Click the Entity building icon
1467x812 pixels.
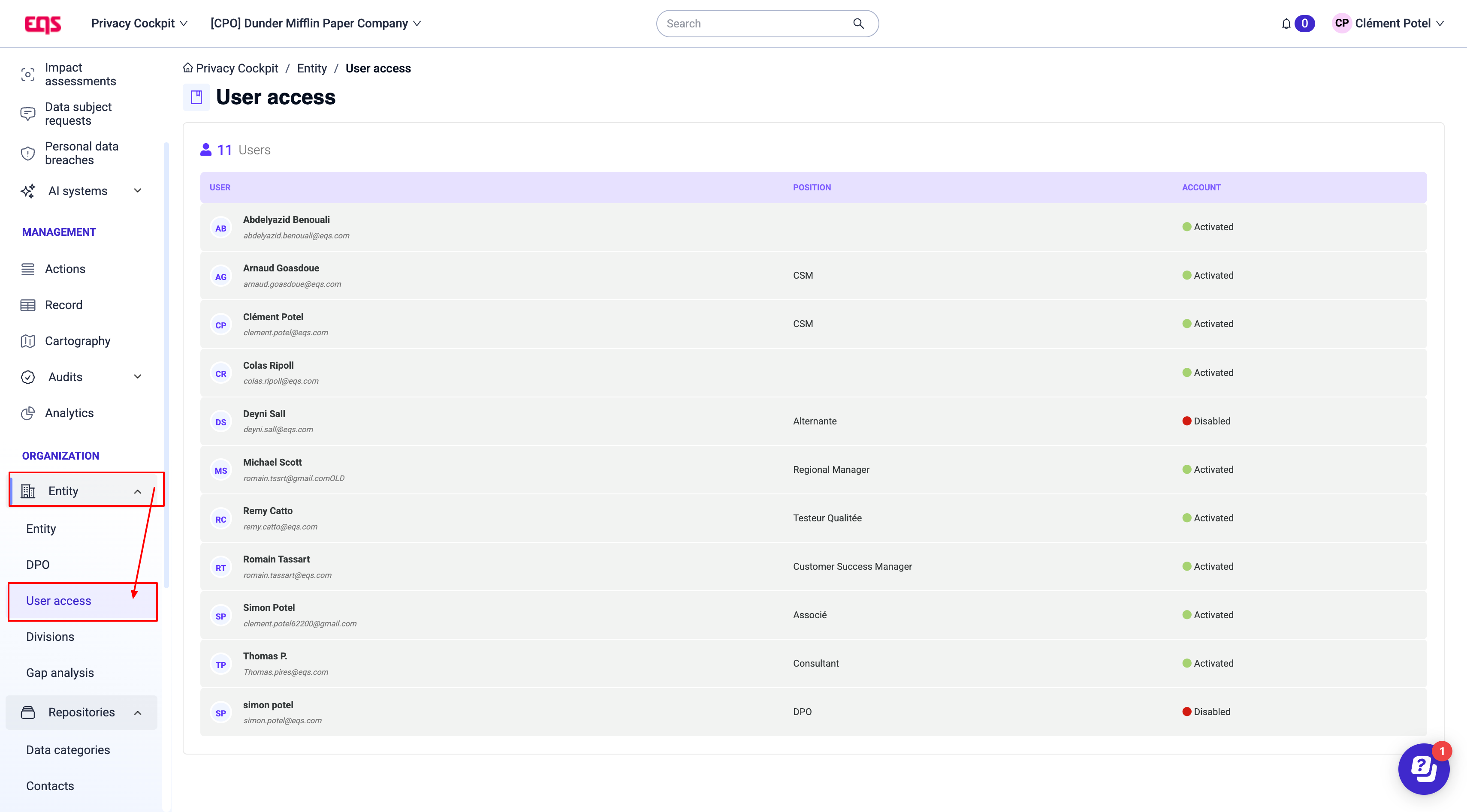pos(27,491)
